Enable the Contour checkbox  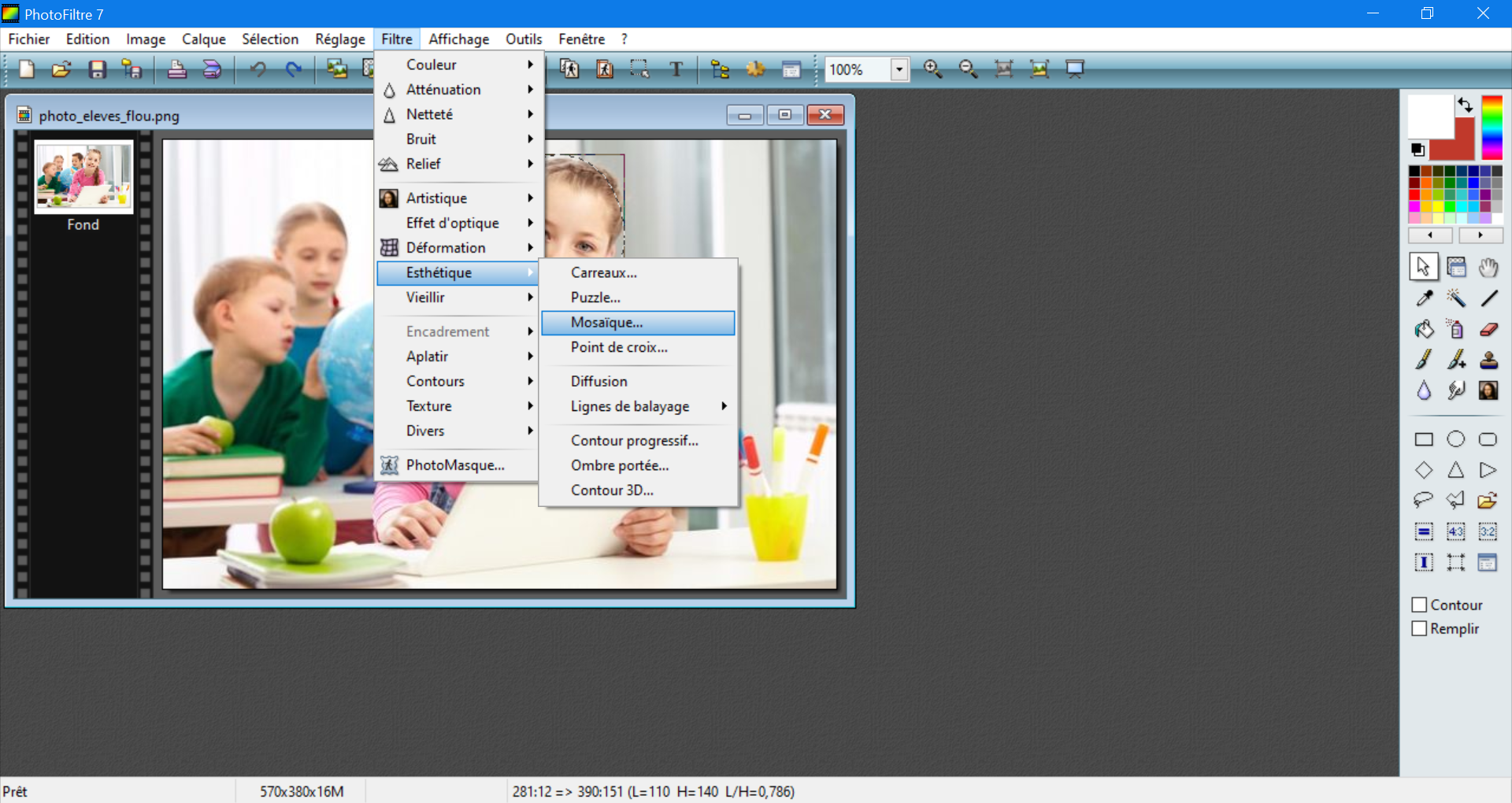point(1419,605)
